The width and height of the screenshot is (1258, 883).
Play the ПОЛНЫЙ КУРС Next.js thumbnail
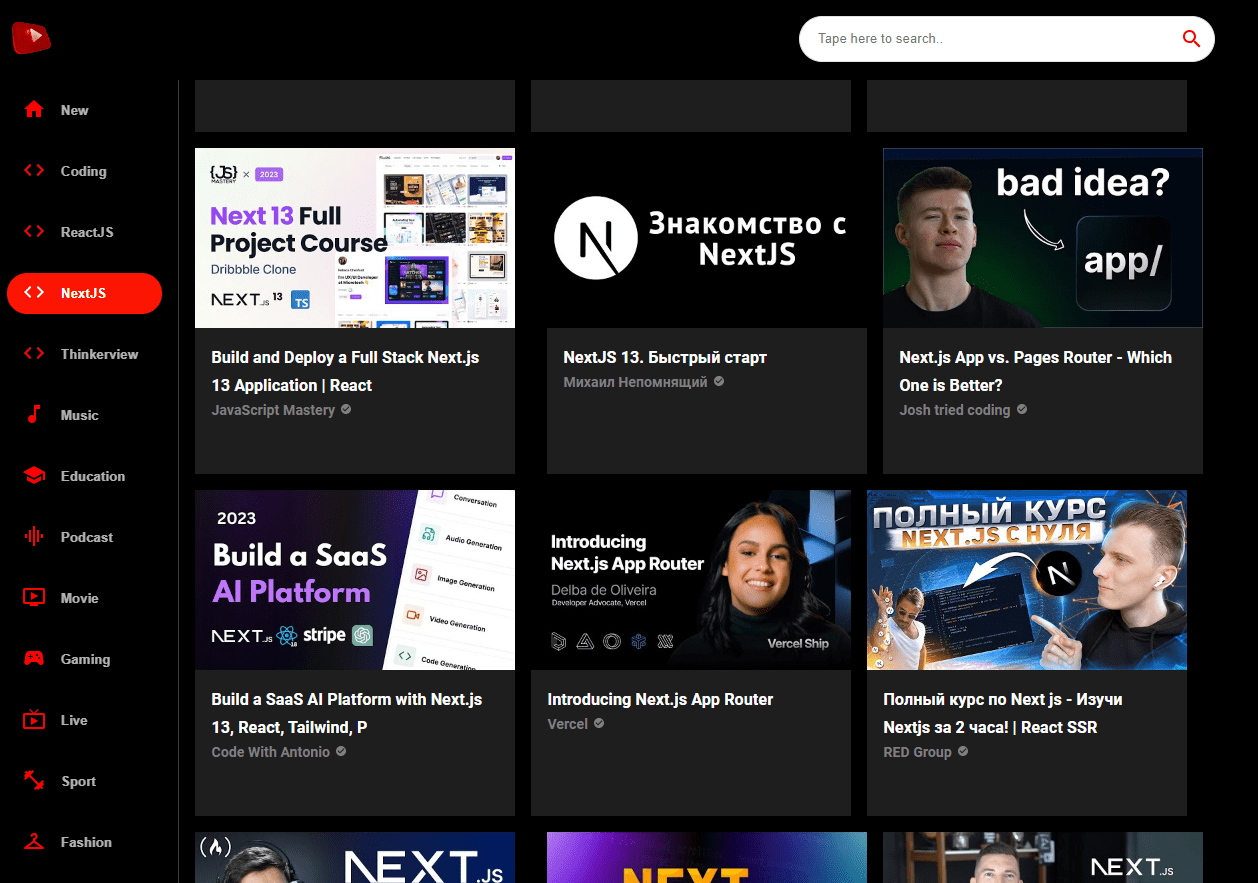coord(1027,580)
